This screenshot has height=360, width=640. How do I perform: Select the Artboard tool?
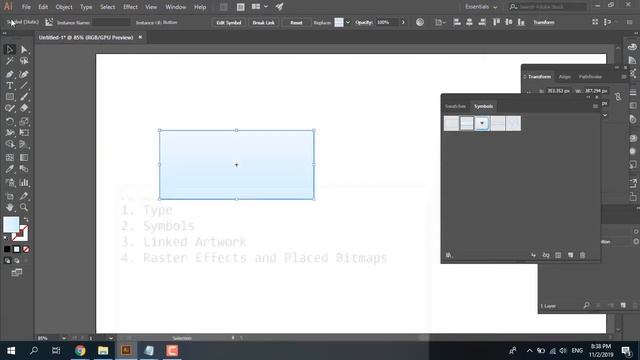coord(10,196)
